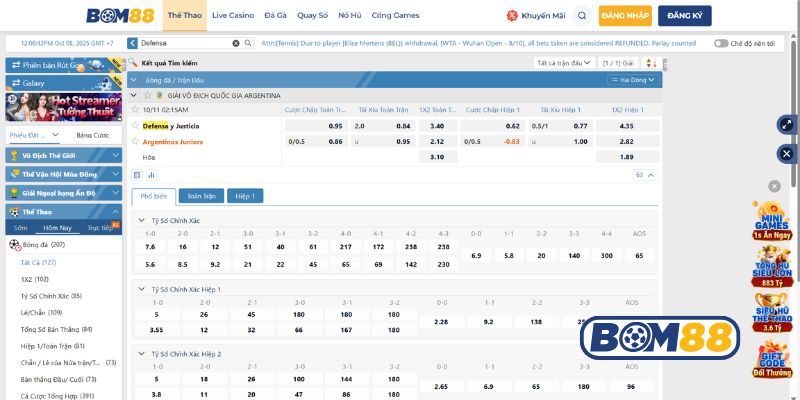The image size is (800, 400).
Task: Open the search magnifier in top bar
Action: [x=582, y=16]
